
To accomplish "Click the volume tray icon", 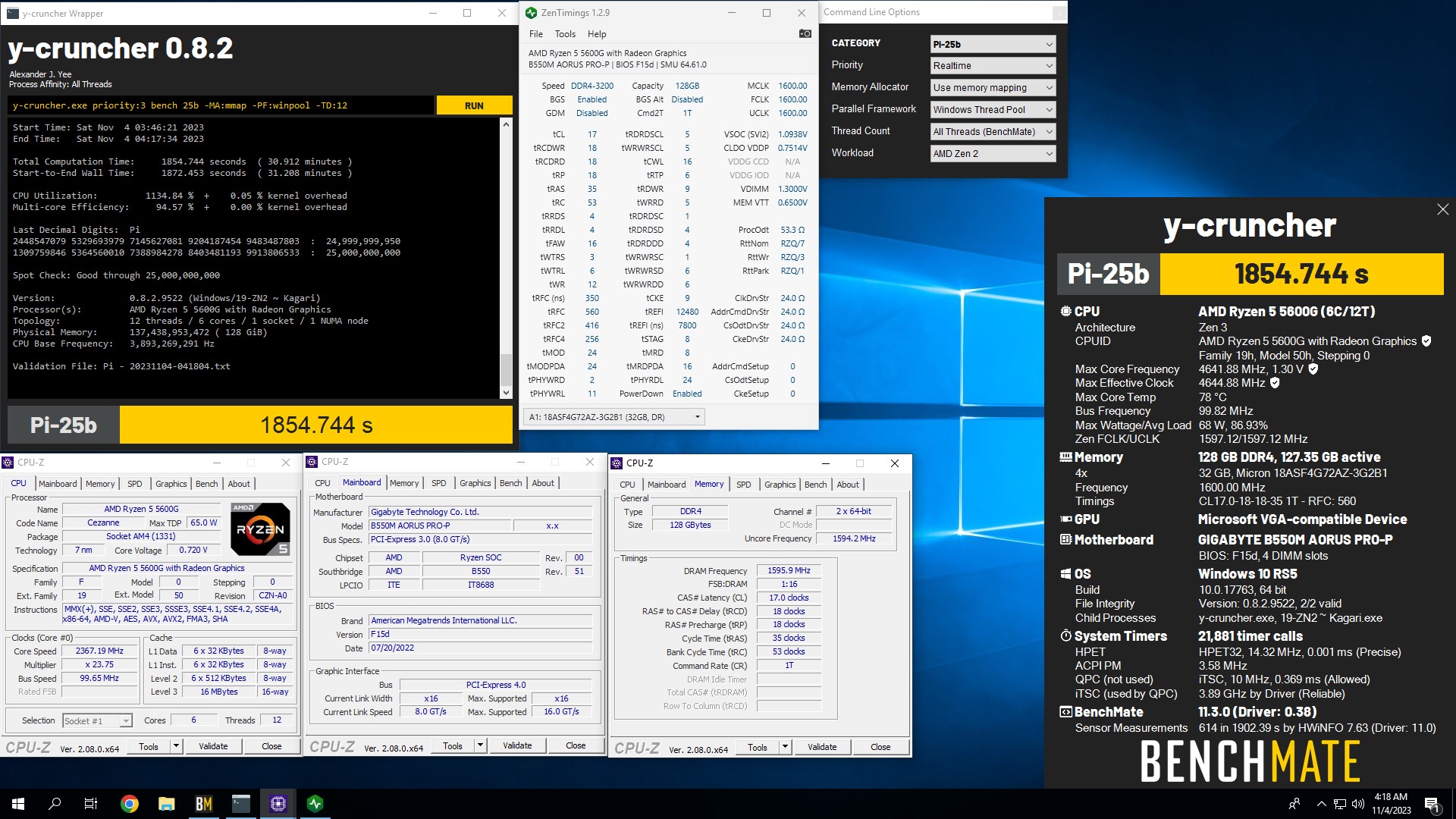I will point(1357,804).
